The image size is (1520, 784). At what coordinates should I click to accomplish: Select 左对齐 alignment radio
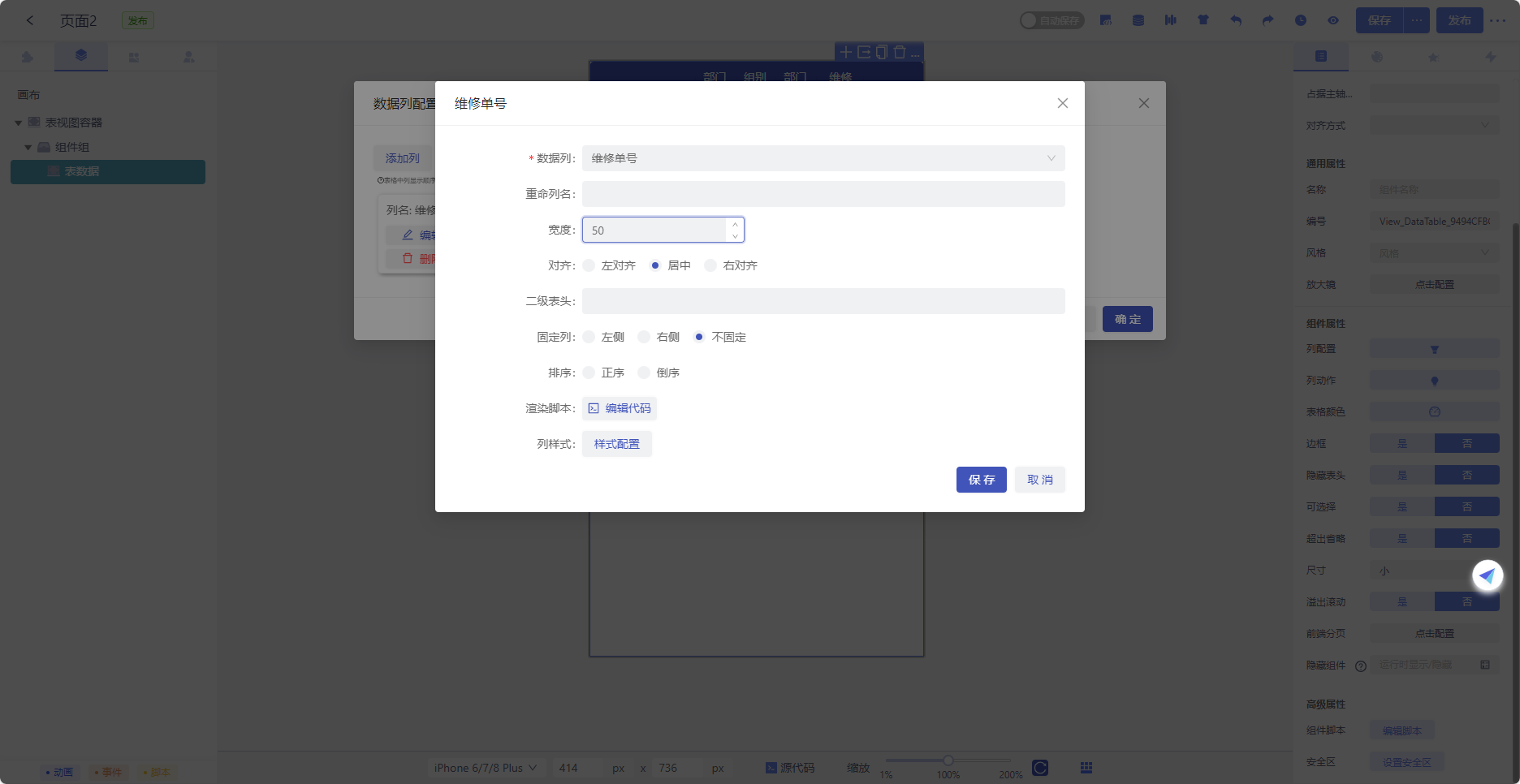[589, 265]
